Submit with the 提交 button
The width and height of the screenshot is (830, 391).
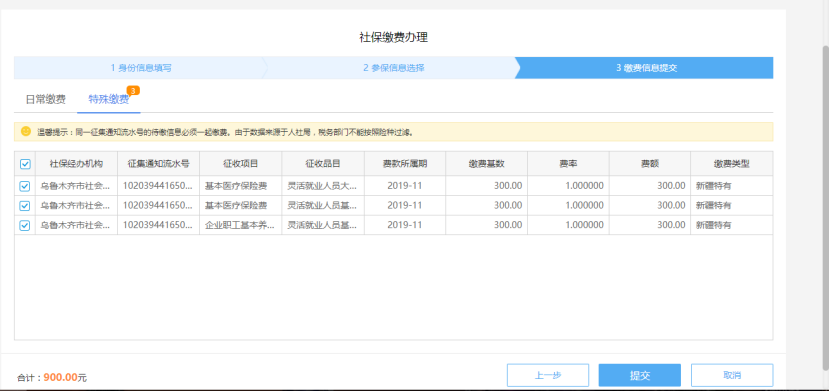point(639,375)
